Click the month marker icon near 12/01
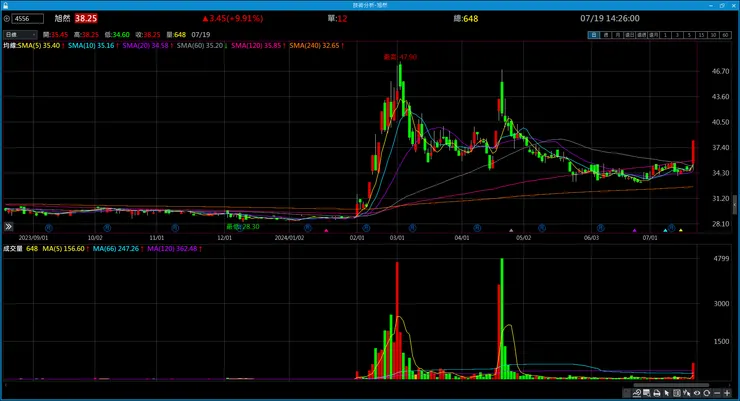Image resolution: width=740 pixels, height=401 pixels. [240, 228]
